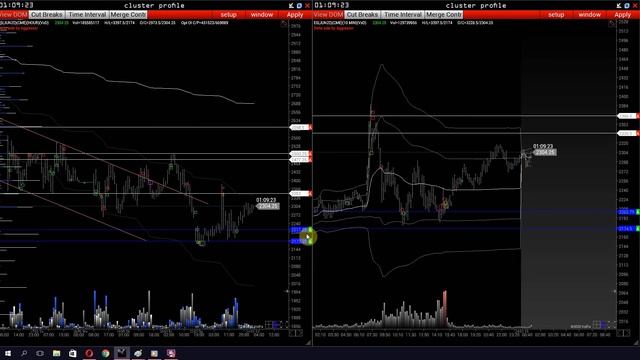Click the scroll arrows at left chart bottom-right
Image resolution: width=640 pixels, height=360 pixels.
coord(296,333)
